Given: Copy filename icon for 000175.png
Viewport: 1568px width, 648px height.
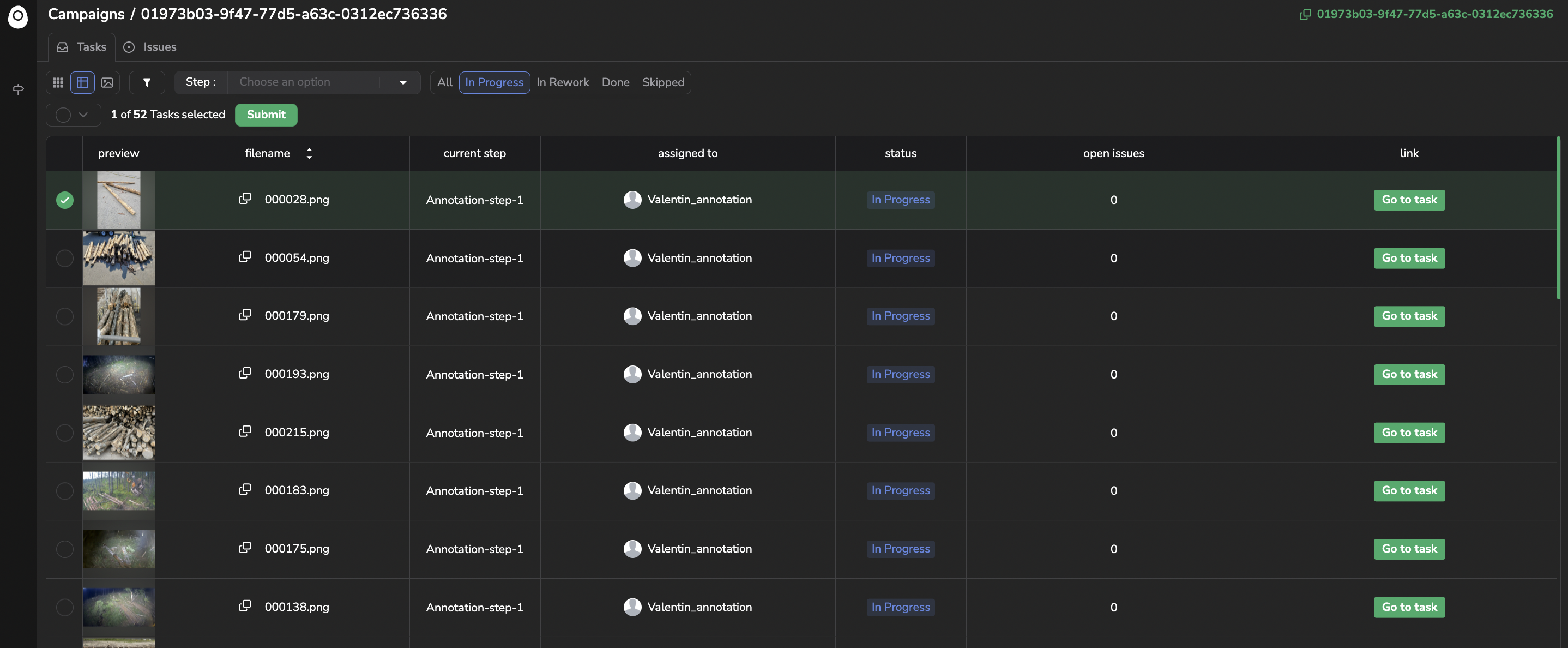Looking at the screenshot, I should click(245, 548).
